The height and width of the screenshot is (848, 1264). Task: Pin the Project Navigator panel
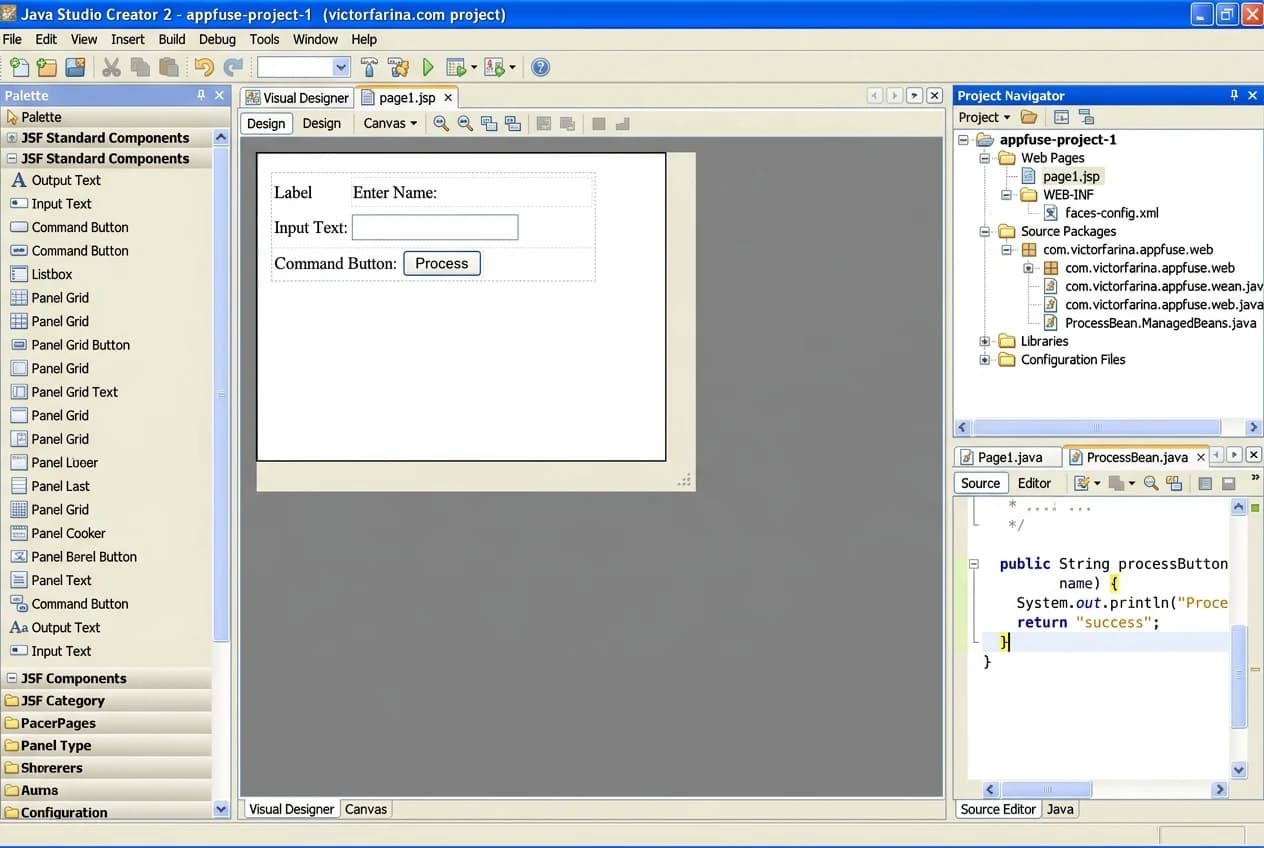[1234, 95]
